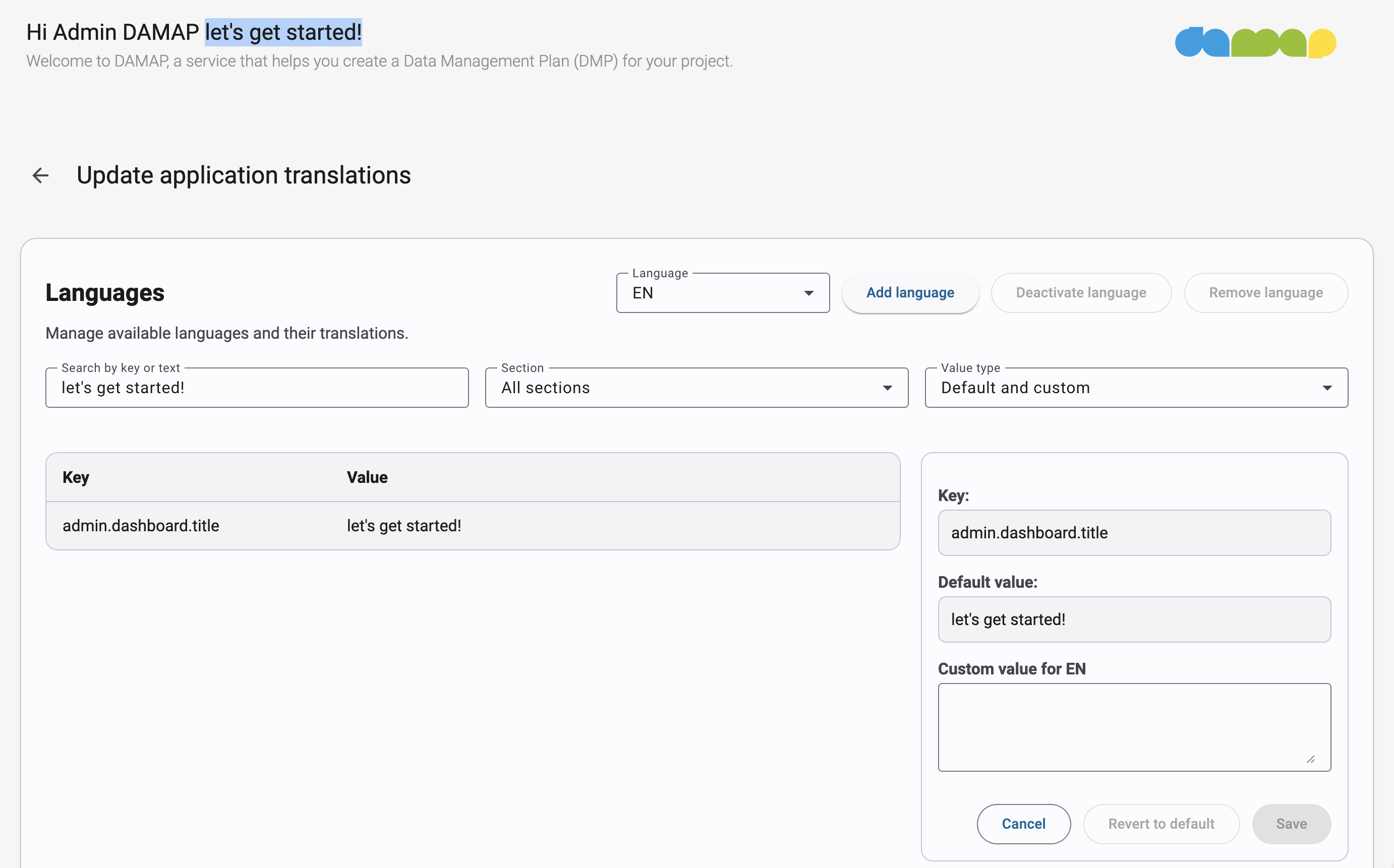Click the Deactivate language button
Viewport: 1394px width, 868px height.
(1081, 293)
